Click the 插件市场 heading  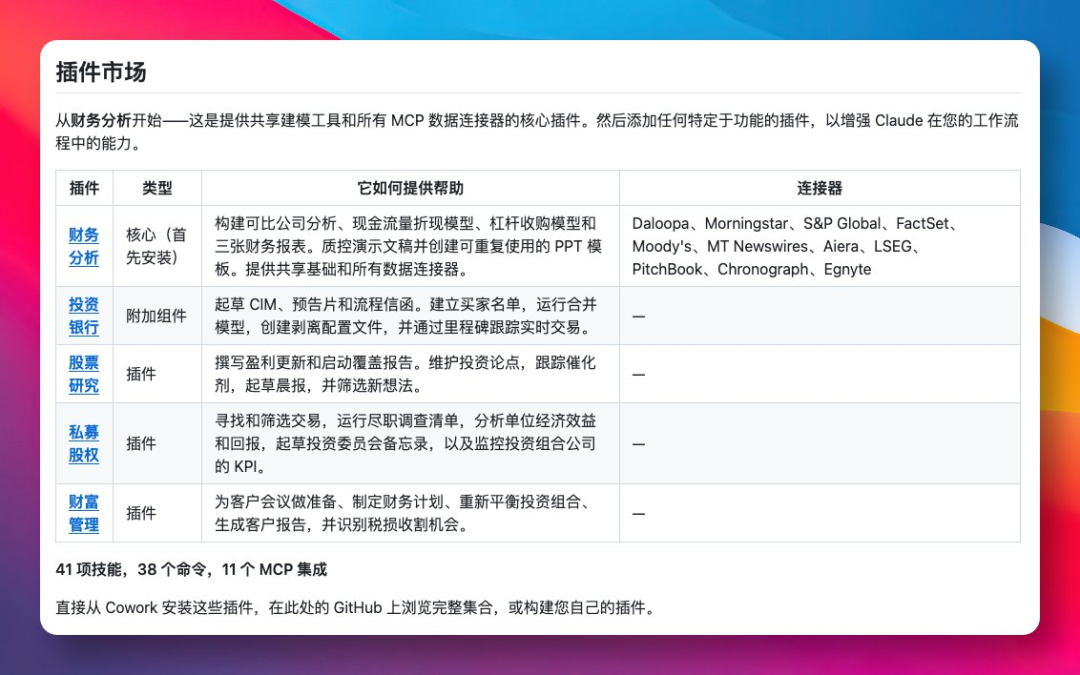pyautogui.click(x=101, y=72)
